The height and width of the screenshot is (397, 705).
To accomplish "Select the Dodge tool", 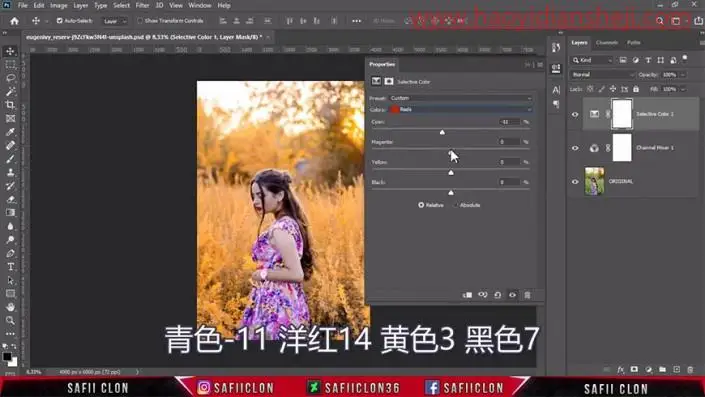I will click(10, 240).
